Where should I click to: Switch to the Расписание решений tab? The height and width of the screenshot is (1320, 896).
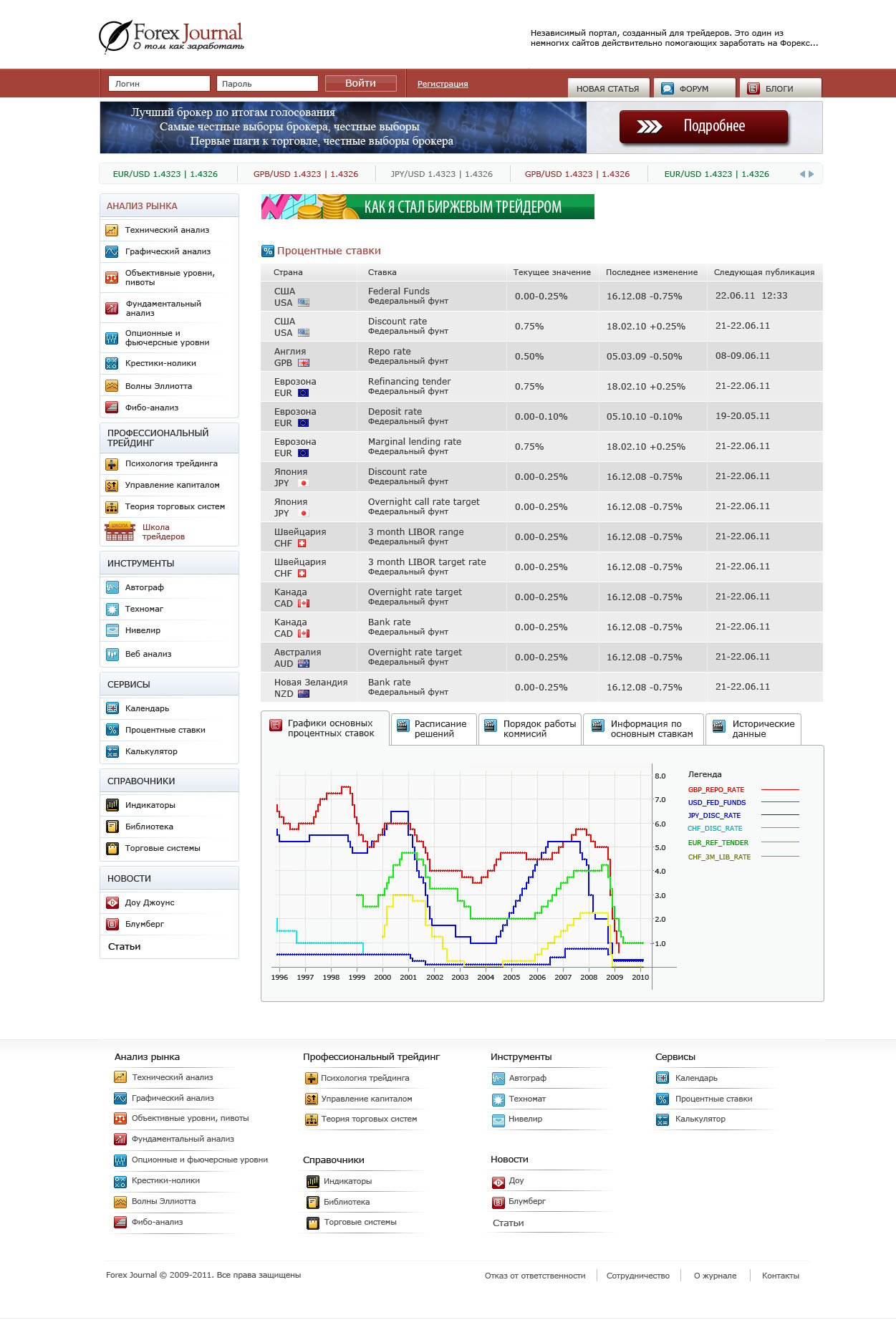point(434,729)
